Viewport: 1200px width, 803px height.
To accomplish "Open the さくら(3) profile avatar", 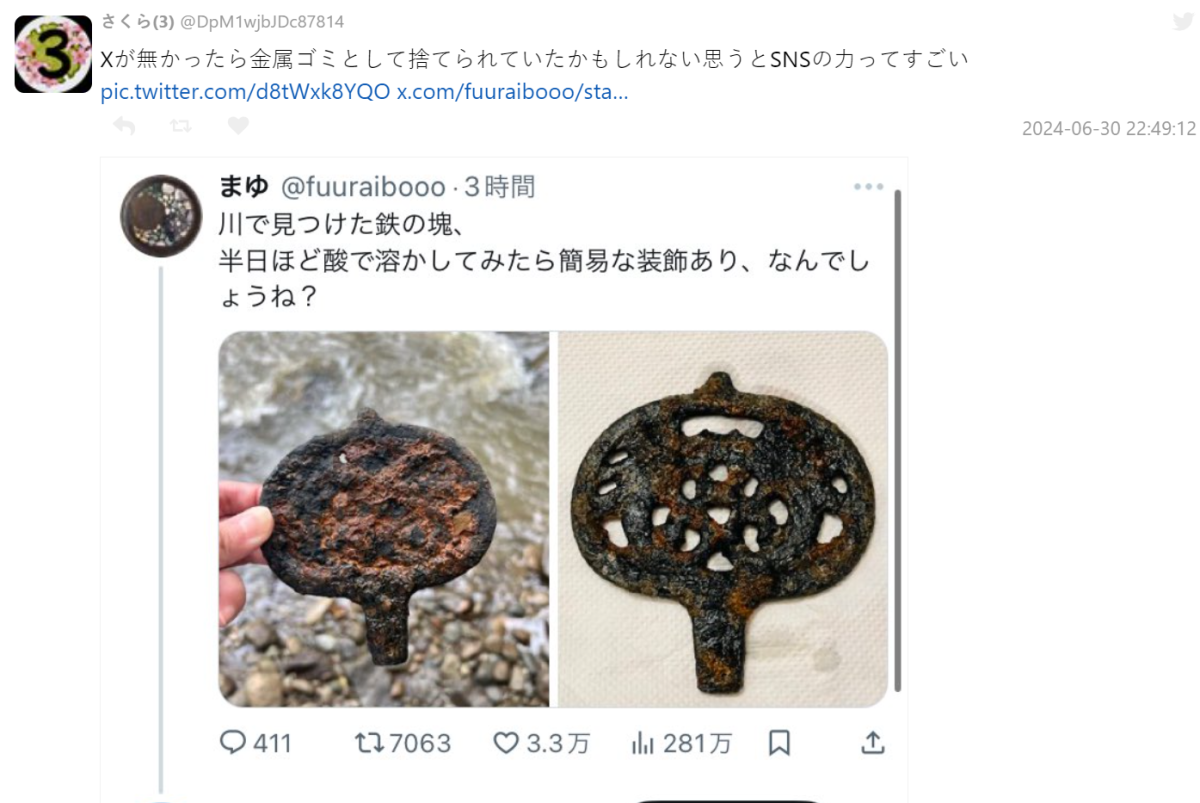I will [53, 54].
